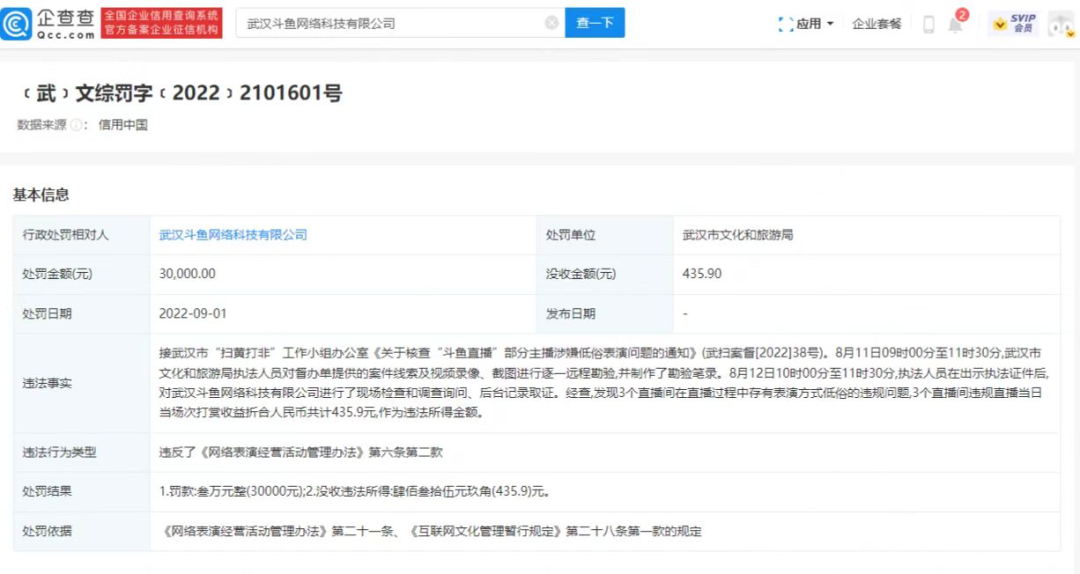This screenshot has width=1080, height=574.
Task: Select the 处罚单位 label cell
Action: pos(605,235)
